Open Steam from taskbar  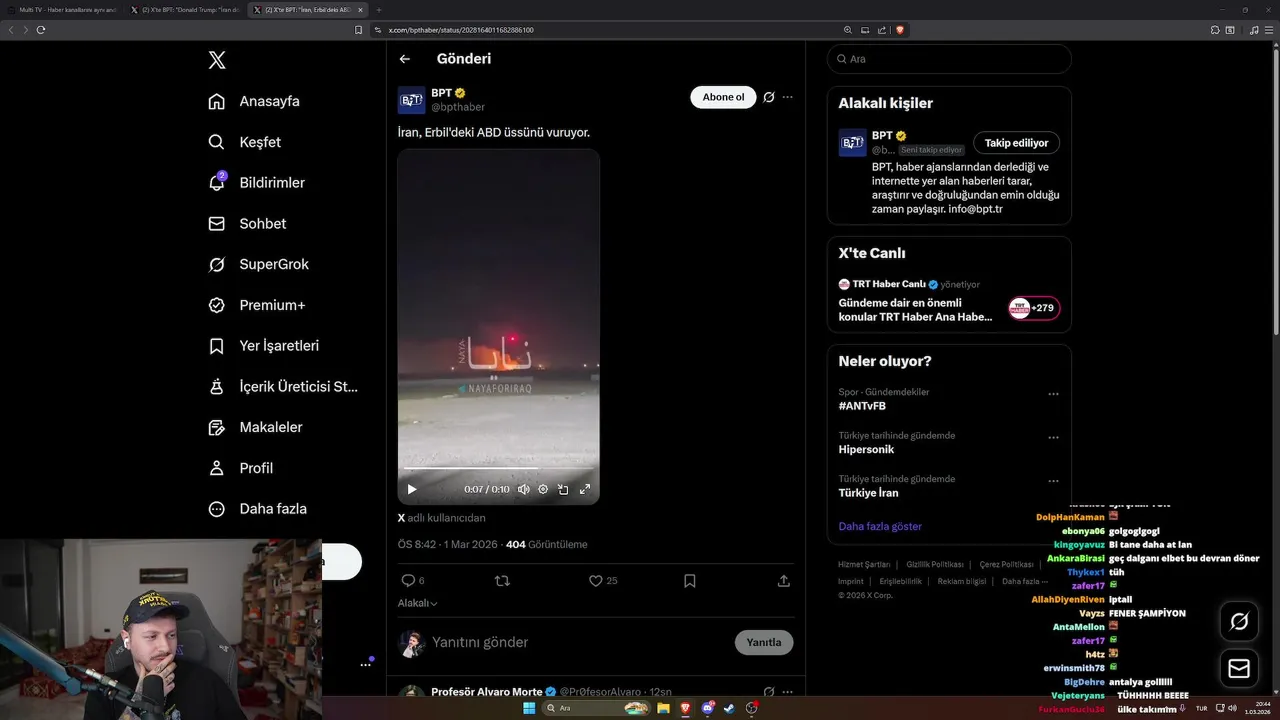tap(729, 708)
